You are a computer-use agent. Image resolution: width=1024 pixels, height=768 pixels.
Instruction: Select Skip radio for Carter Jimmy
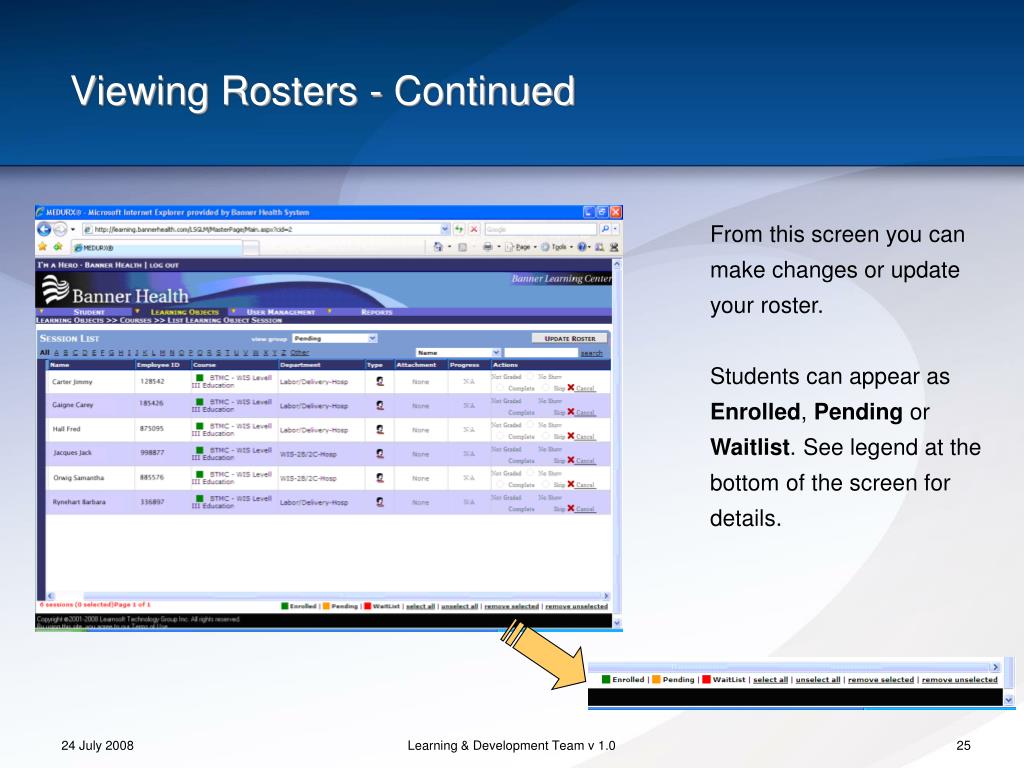coord(547,388)
